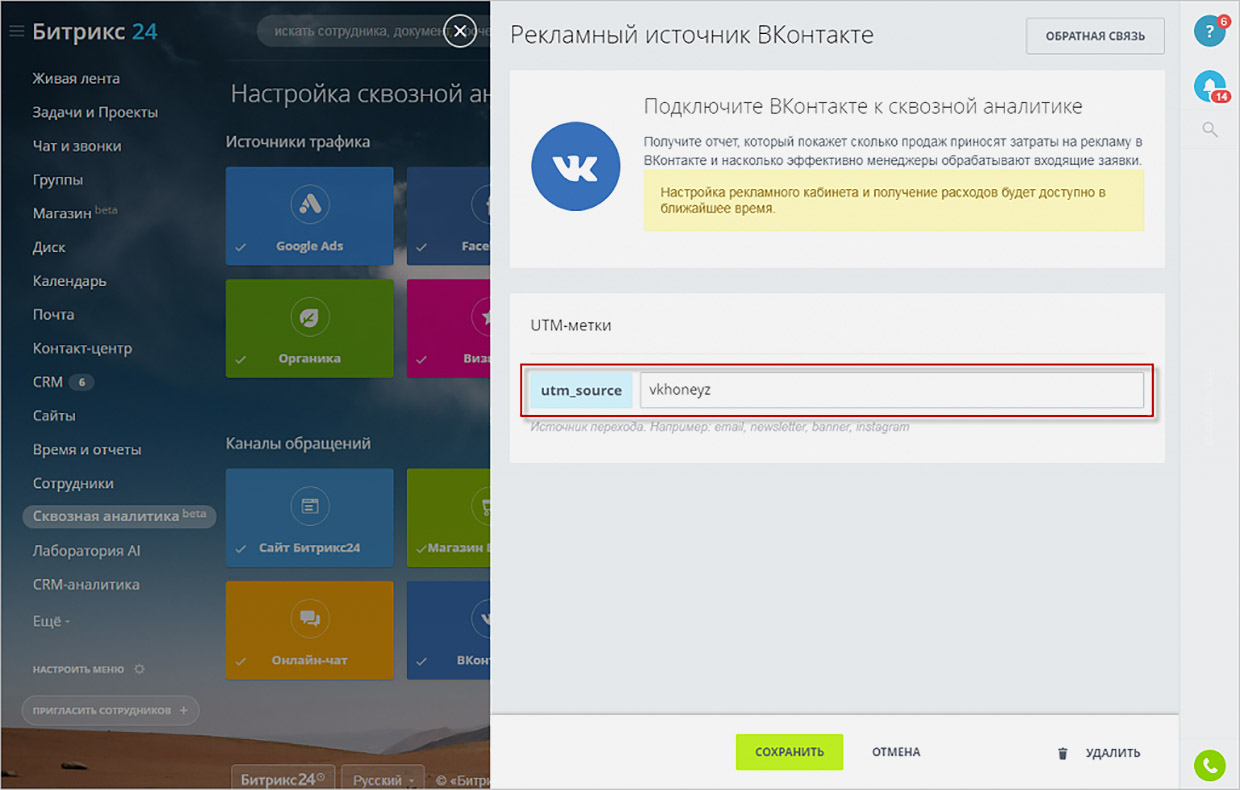Click the green phone call button
The image size is (1240, 790).
tap(1210, 765)
